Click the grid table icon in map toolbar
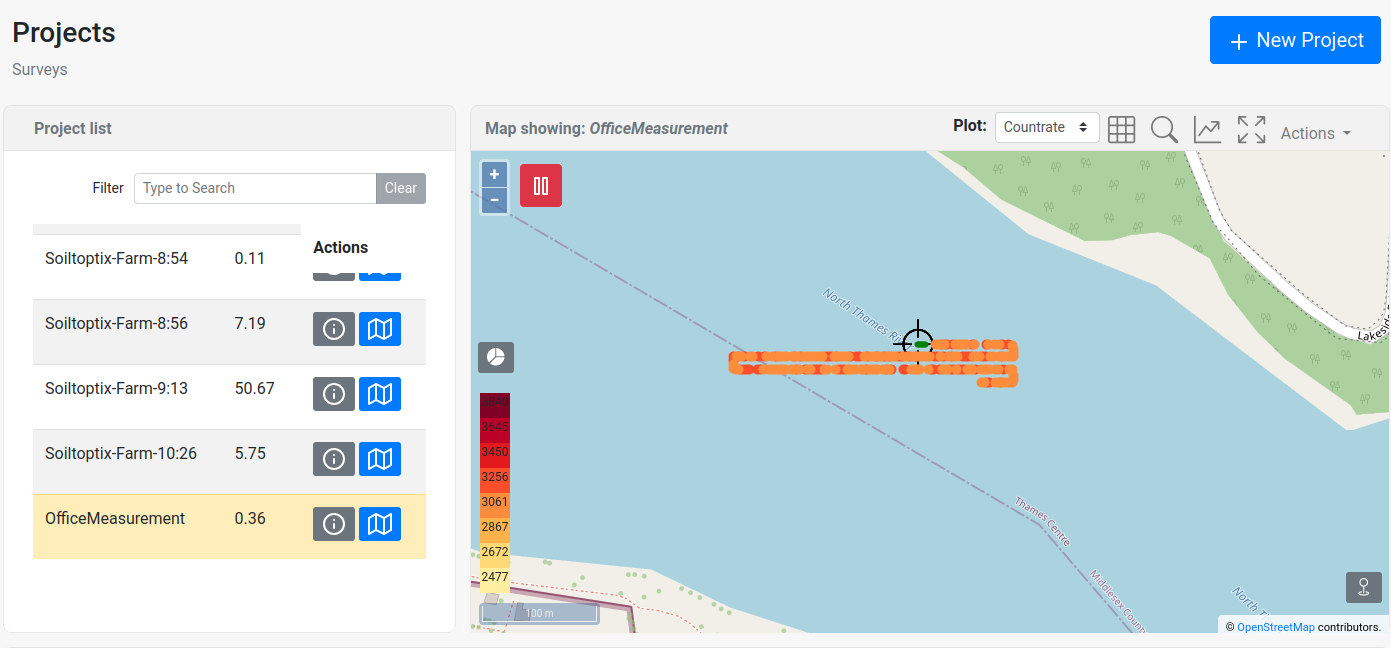Viewport: 1391px width, 648px height. tap(1121, 129)
